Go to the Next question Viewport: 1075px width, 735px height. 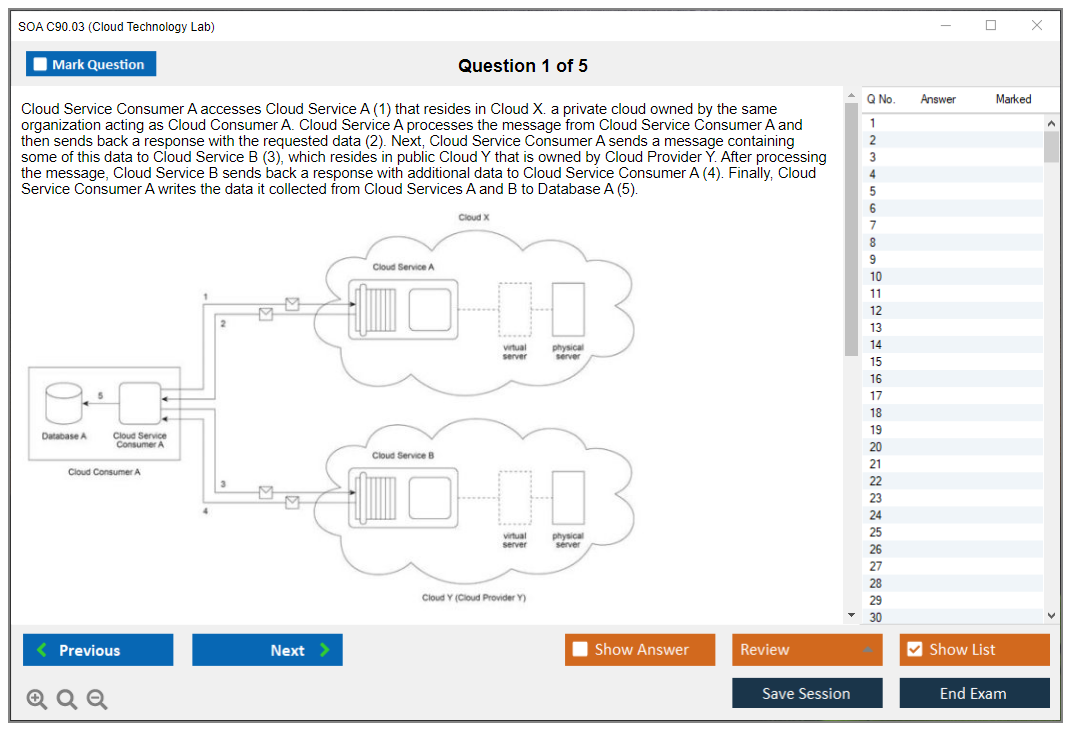pos(267,650)
